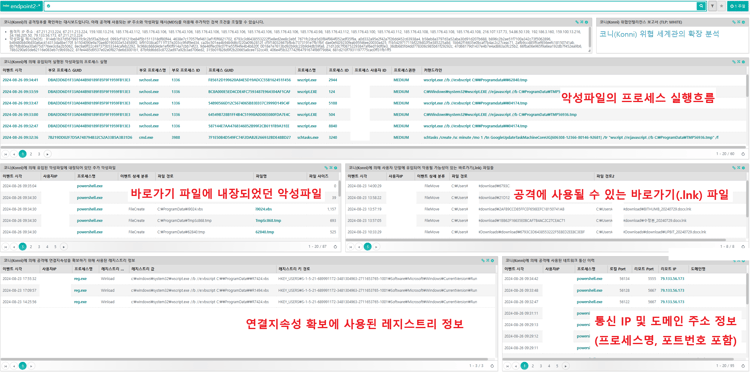Screen dimensions: 750x373
Task: Click edit pencil icon of description panel
Action: click(577, 22)
